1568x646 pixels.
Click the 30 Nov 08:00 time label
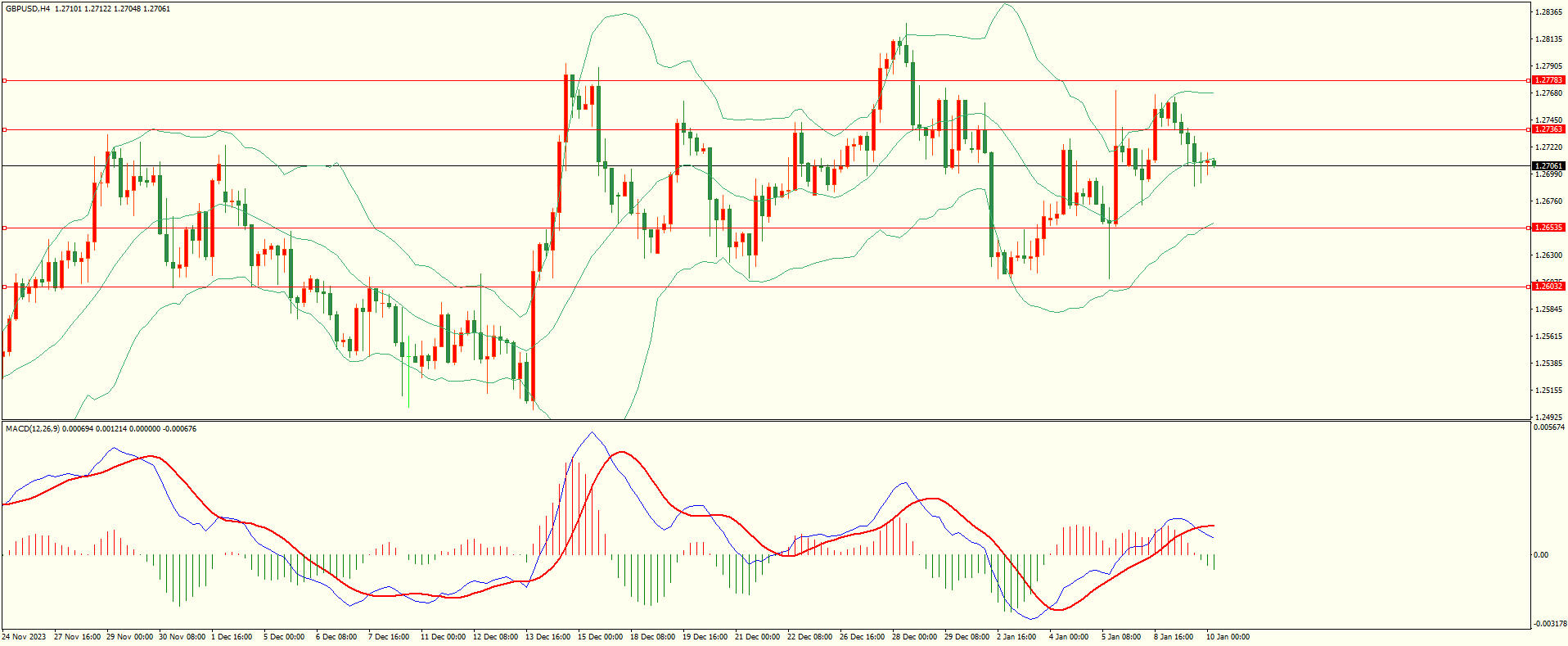click(x=182, y=637)
